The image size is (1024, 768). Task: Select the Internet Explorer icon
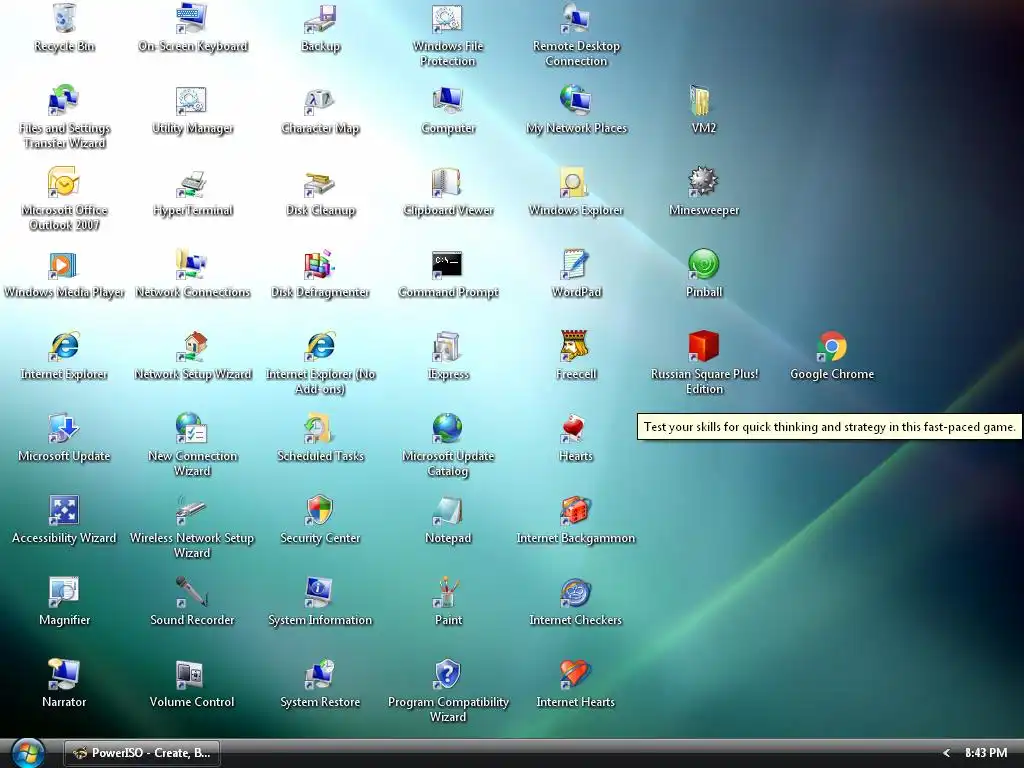[64, 345]
